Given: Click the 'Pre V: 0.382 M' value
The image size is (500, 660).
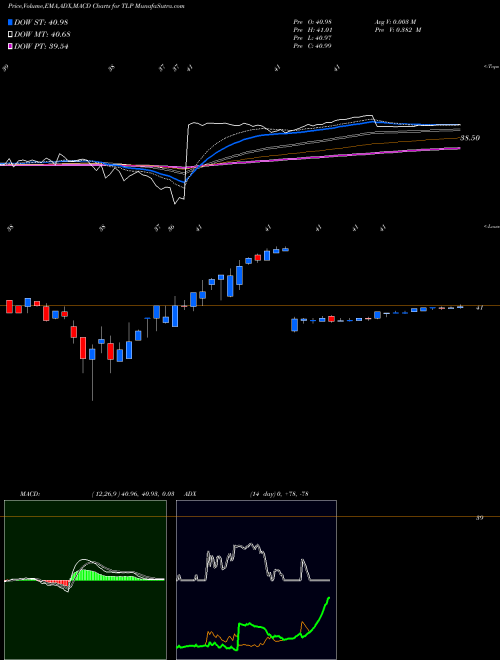Looking at the screenshot, I should [397, 30].
